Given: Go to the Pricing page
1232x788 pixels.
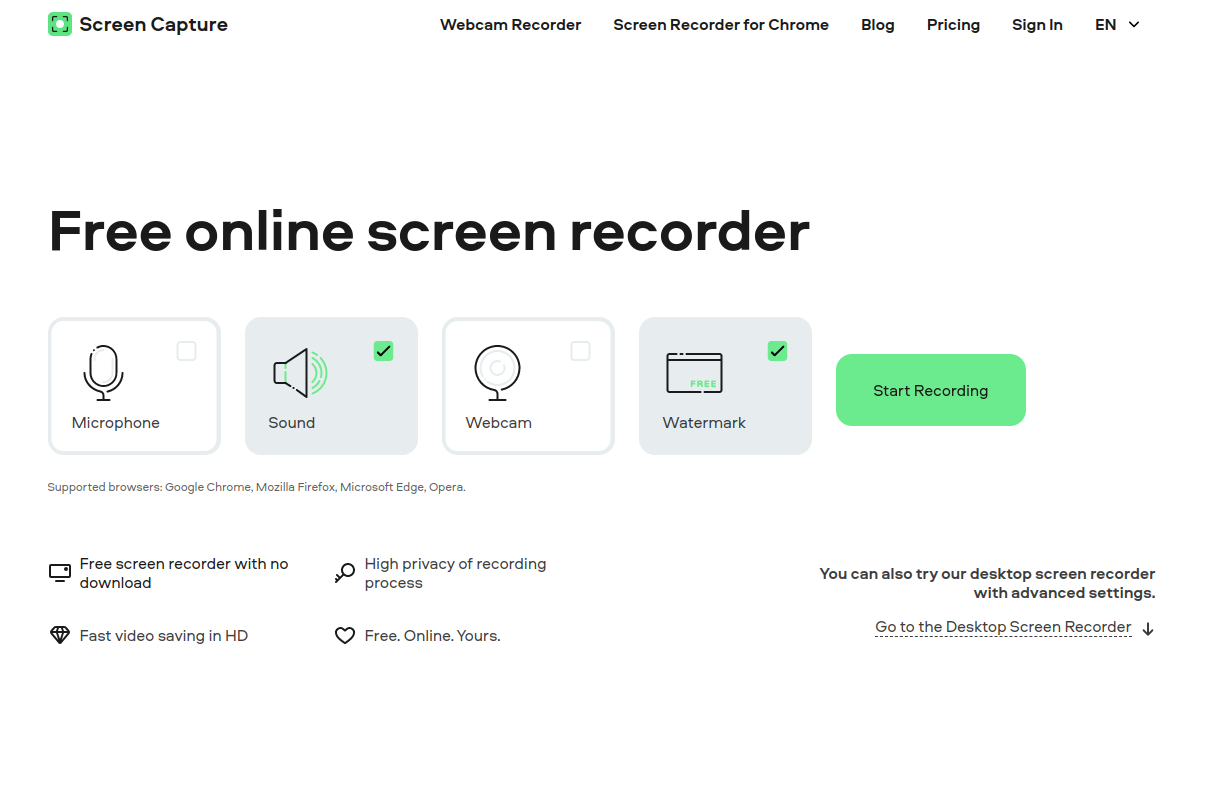Looking at the screenshot, I should tap(953, 24).
